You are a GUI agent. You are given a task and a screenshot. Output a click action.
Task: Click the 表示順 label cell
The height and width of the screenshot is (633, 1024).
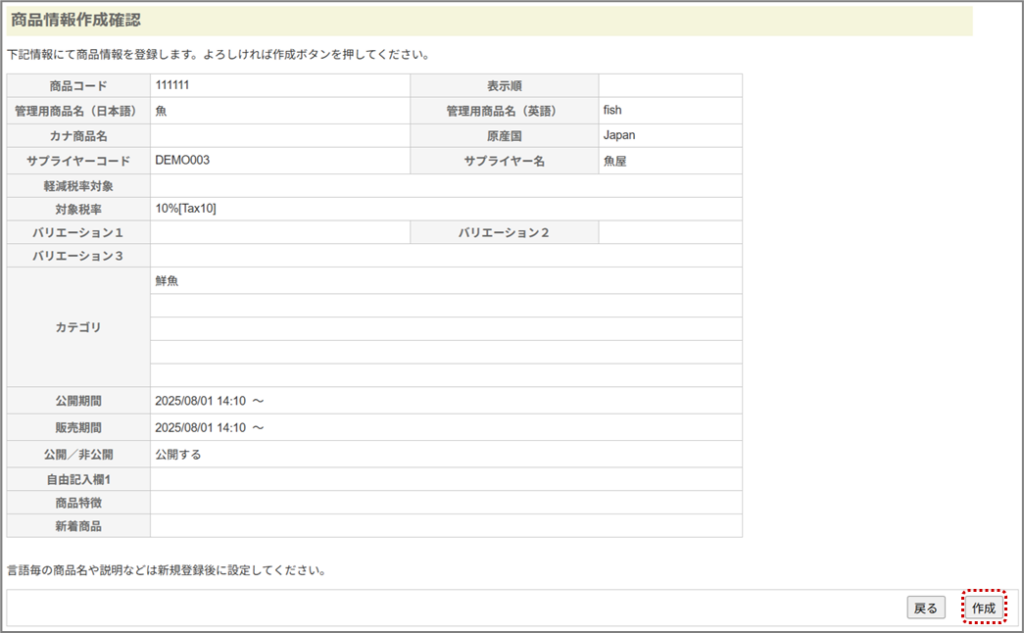coord(505,86)
